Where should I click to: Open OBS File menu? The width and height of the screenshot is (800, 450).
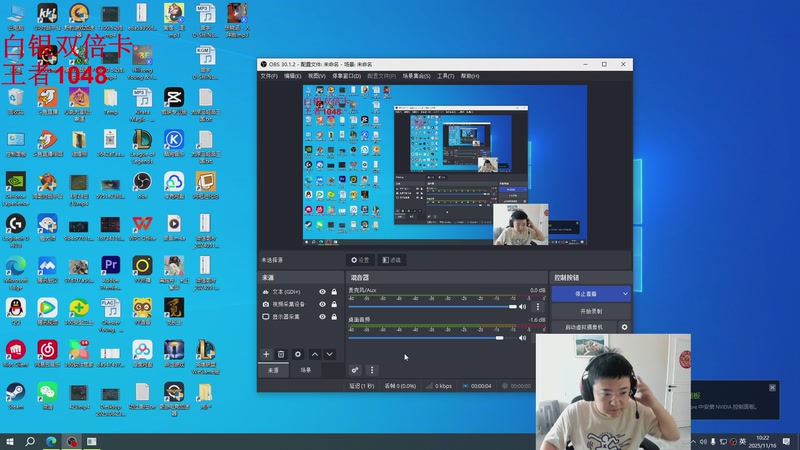(269, 76)
